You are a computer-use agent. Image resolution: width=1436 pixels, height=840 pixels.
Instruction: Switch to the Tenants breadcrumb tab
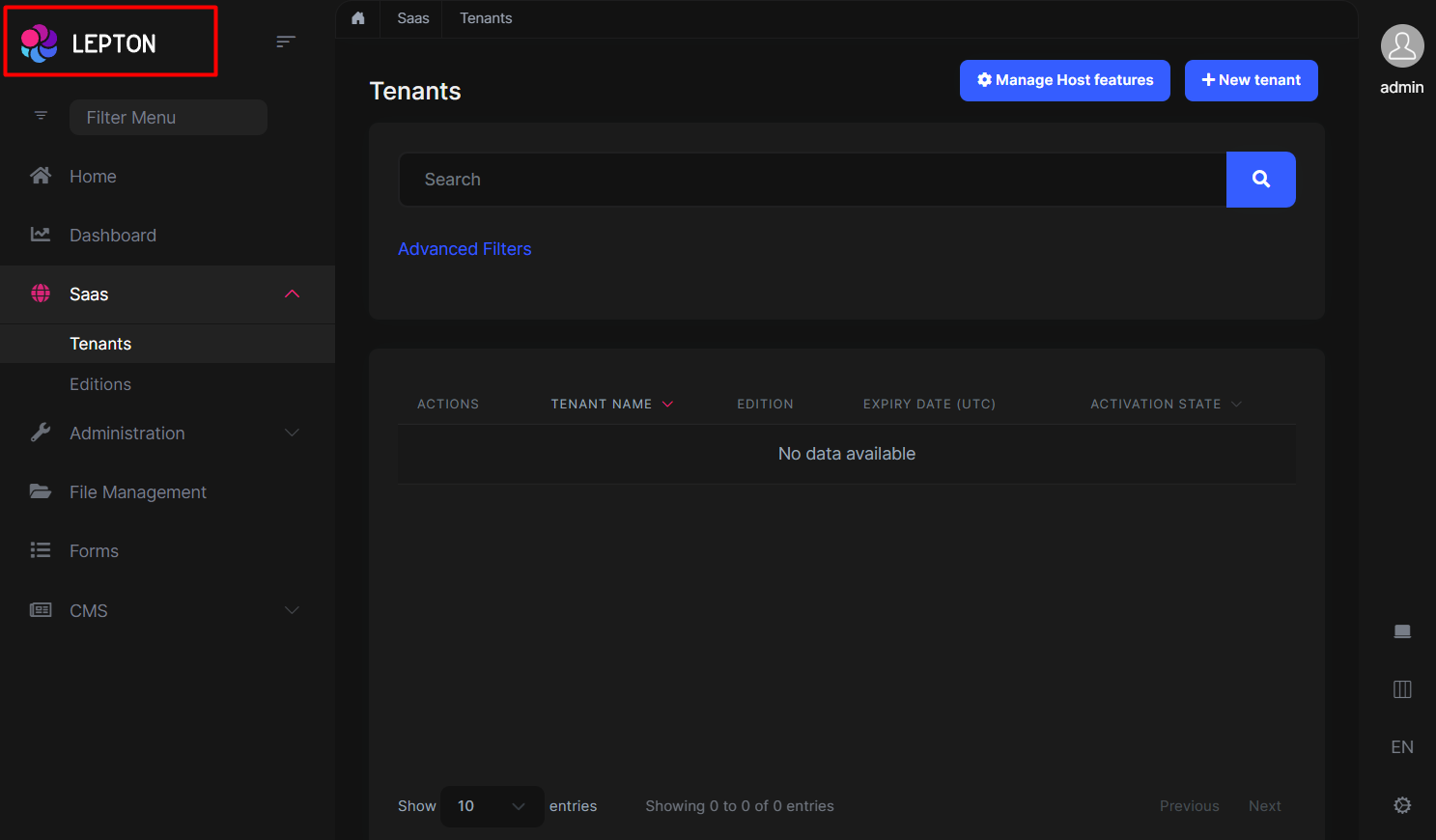click(485, 17)
